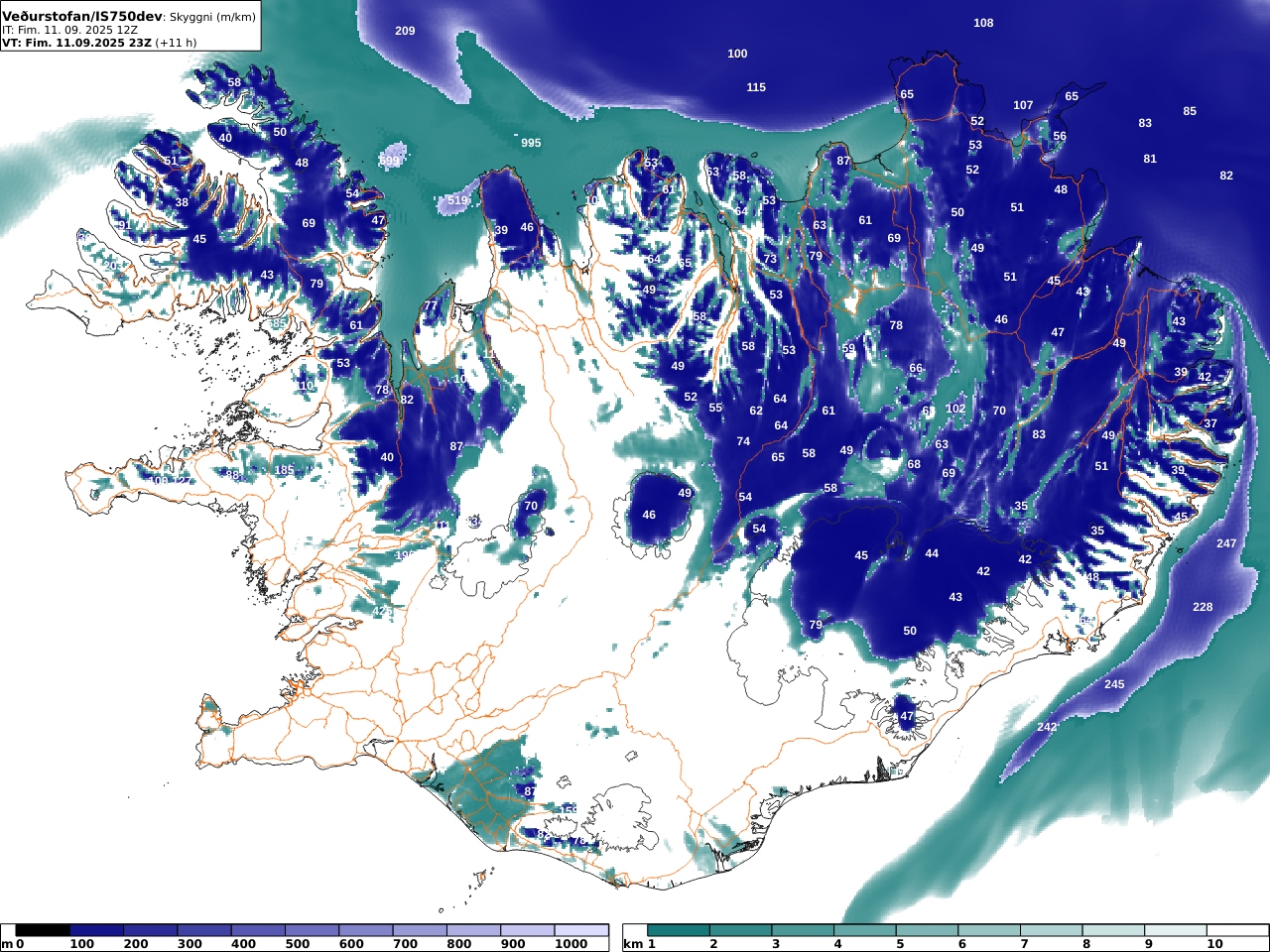This screenshot has height=952, width=1270.
Task: Select the 5–6 km teal legend swatch
Action: [x=928, y=930]
